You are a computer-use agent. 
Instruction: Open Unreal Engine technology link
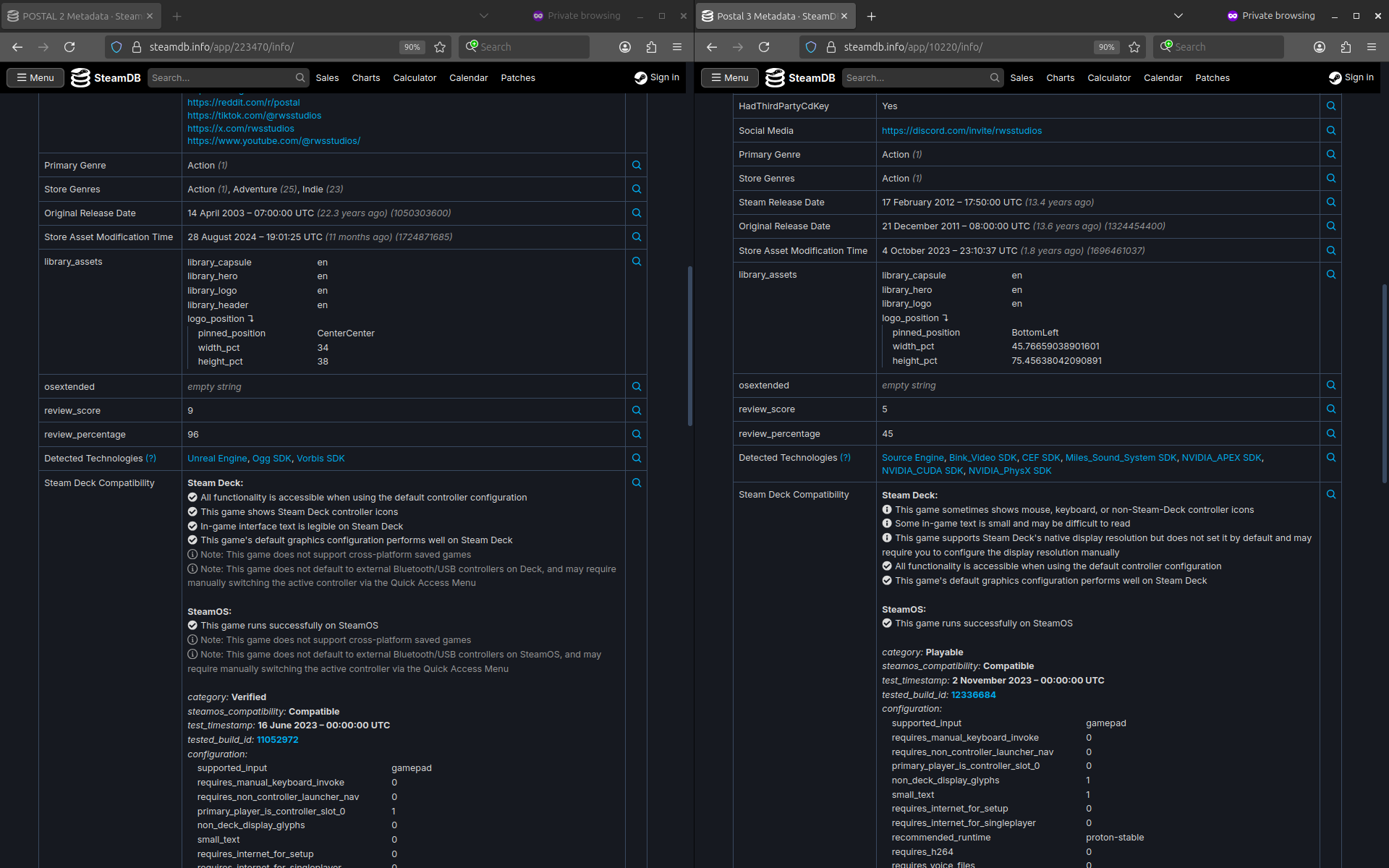pos(217,459)
